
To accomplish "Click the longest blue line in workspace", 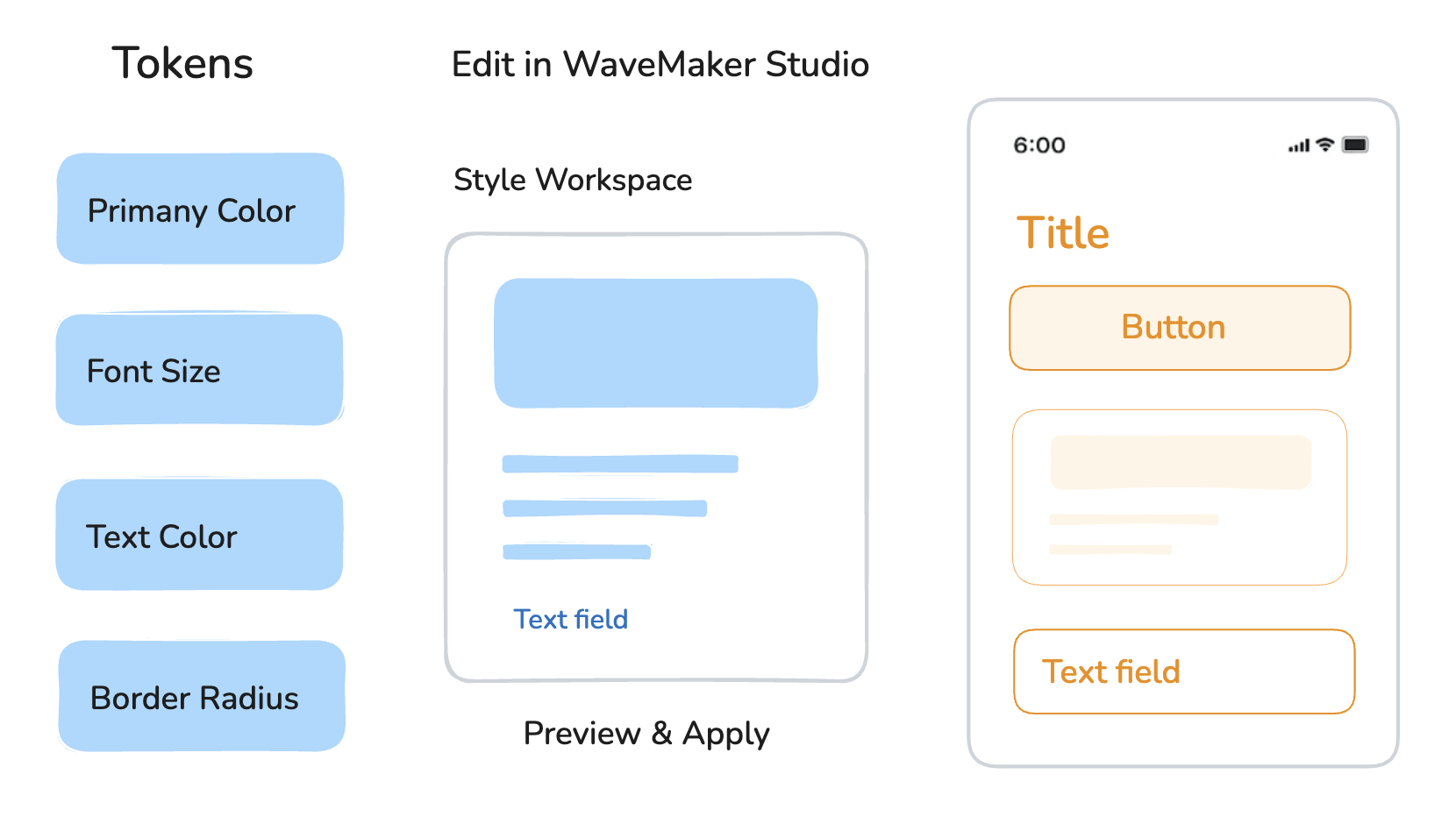I will [x=619, y=464].
